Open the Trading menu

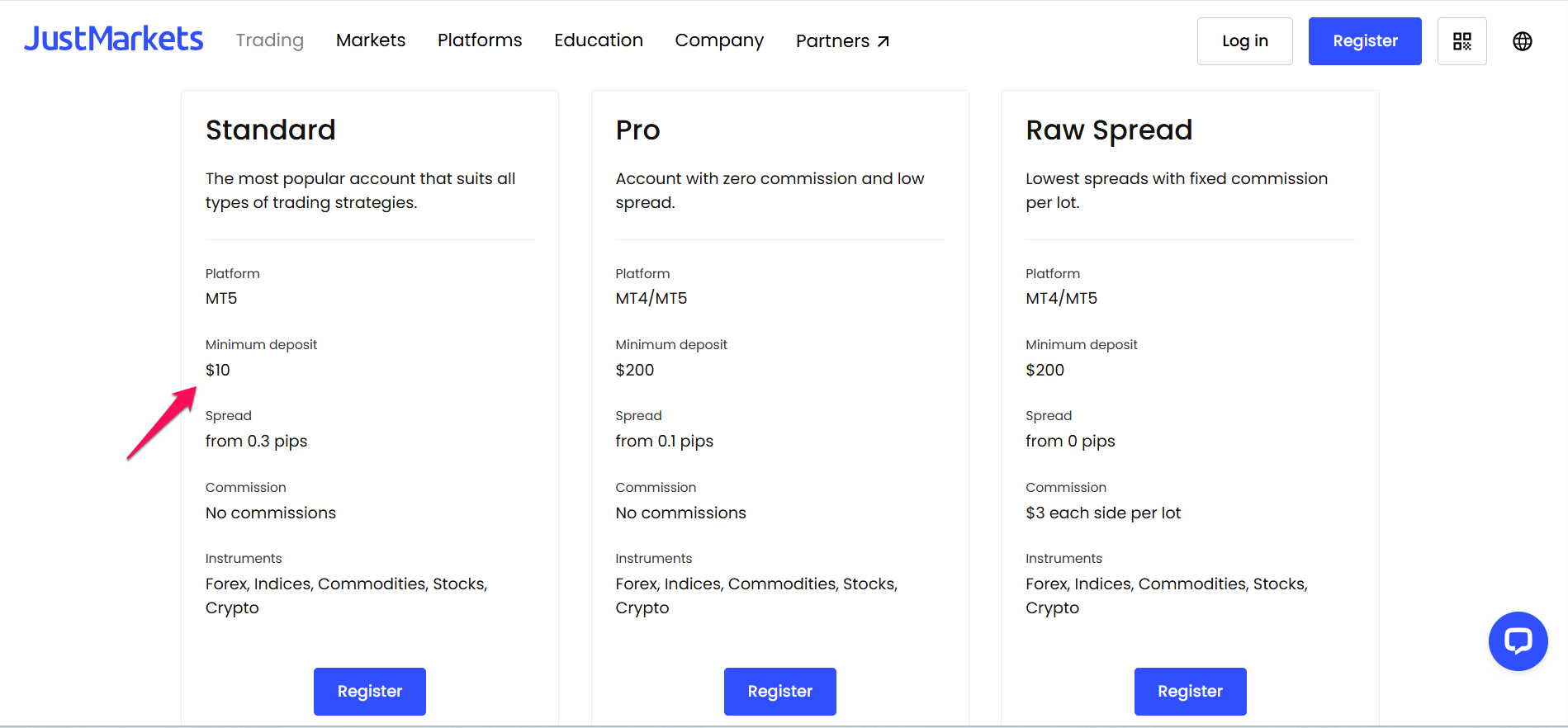[x=269, y=40]
